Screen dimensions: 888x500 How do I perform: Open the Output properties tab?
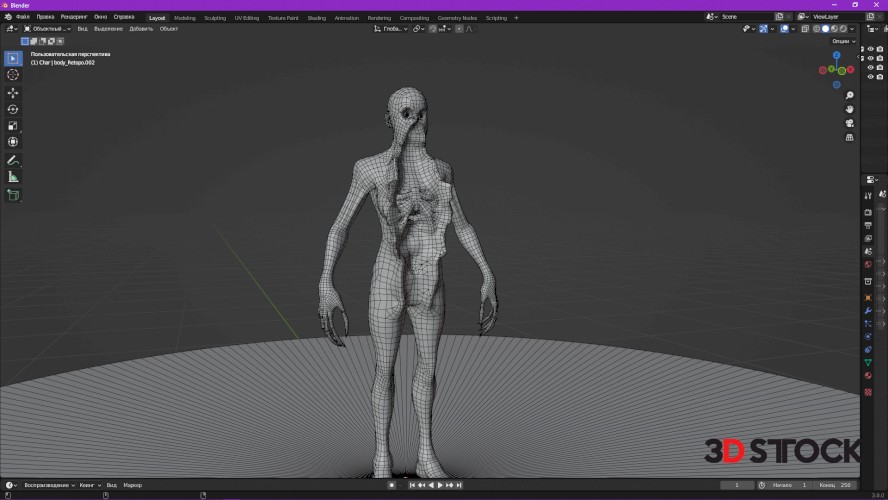pyautogui.click(x=868, y=225)
